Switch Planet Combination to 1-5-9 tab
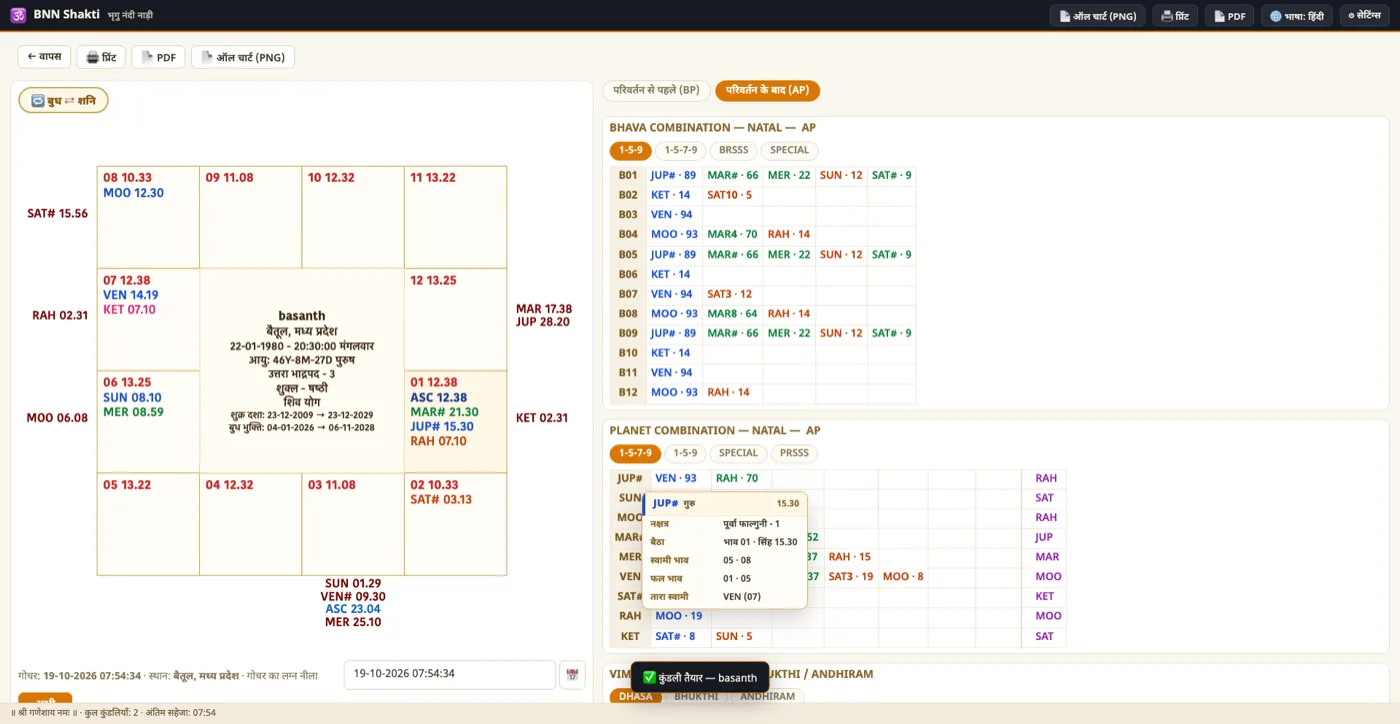The image size is (1400, 724). (x=686, y=453)
